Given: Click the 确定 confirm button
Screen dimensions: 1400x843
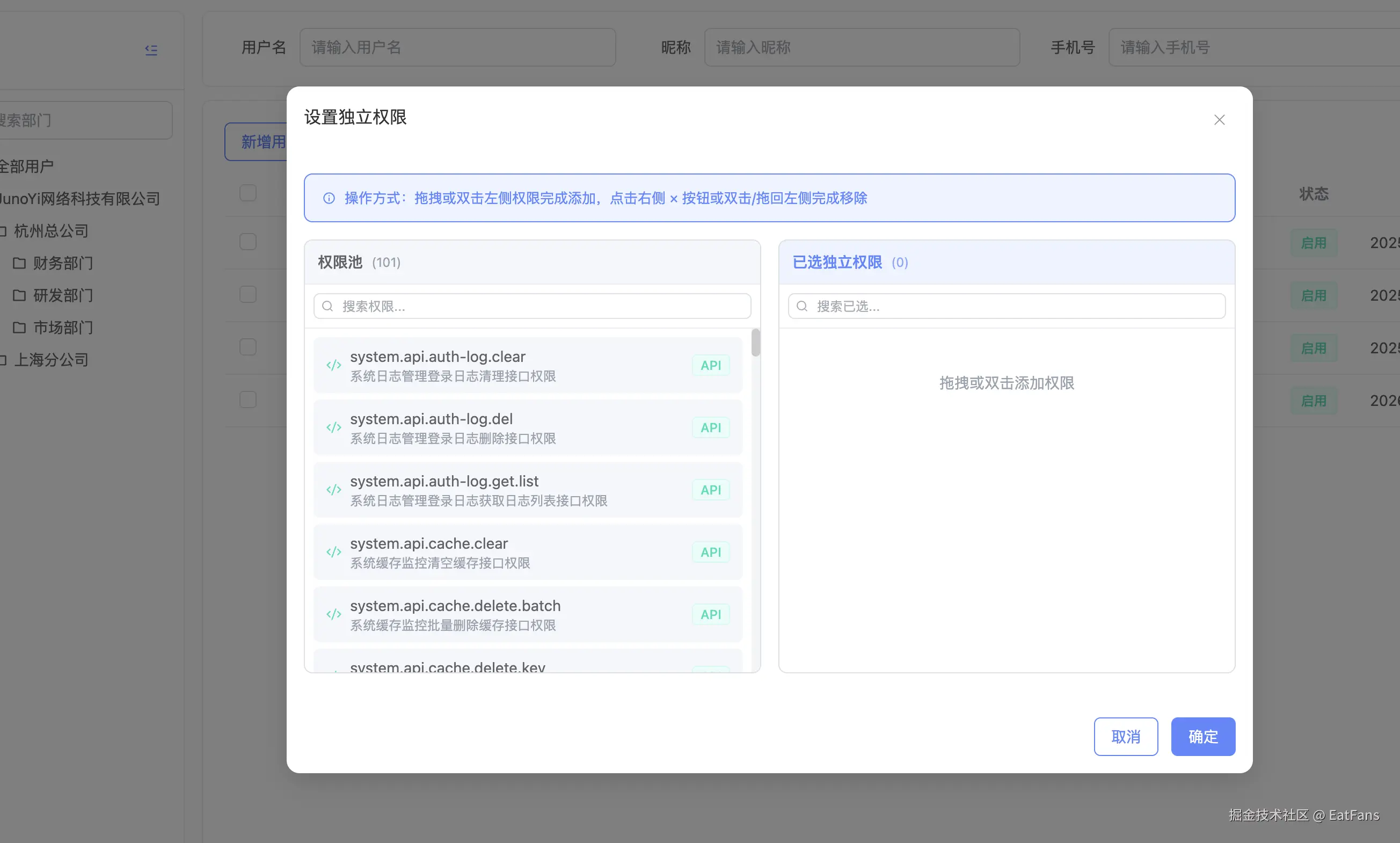Looking at the screenshot, I should [1202, 736].
